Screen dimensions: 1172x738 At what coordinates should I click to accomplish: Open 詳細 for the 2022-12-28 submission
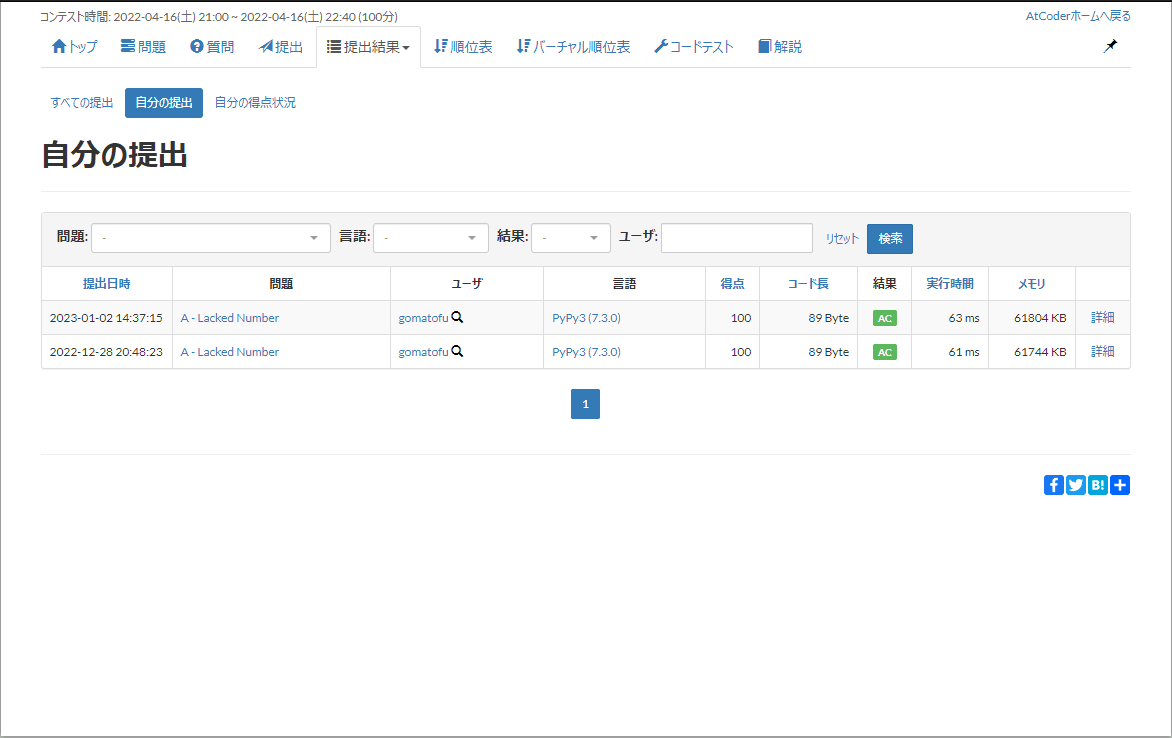(x=1102, y=351)
